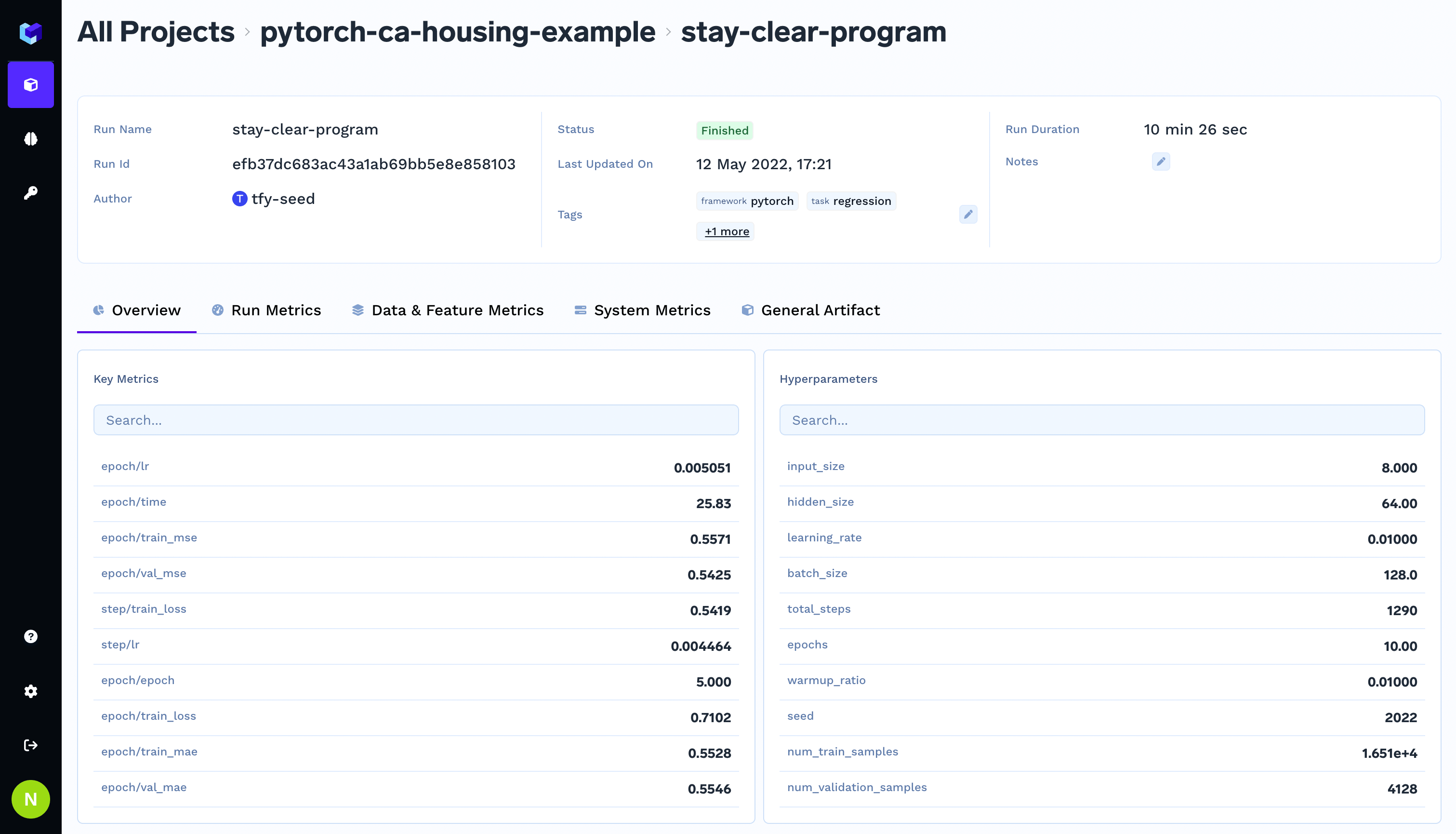Click the epoch/train_loss metric
The height and width of the screenshot is (834, 1456).
tap(416, 717)
